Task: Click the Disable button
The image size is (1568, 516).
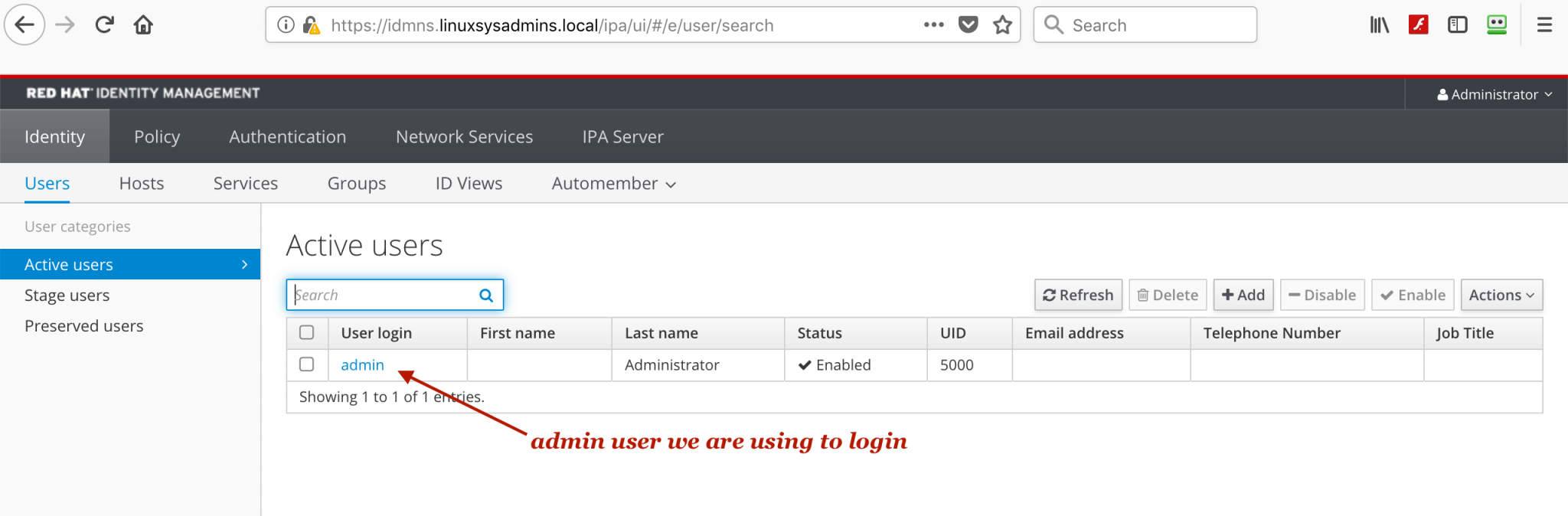Action: (x=1322, y=295)
